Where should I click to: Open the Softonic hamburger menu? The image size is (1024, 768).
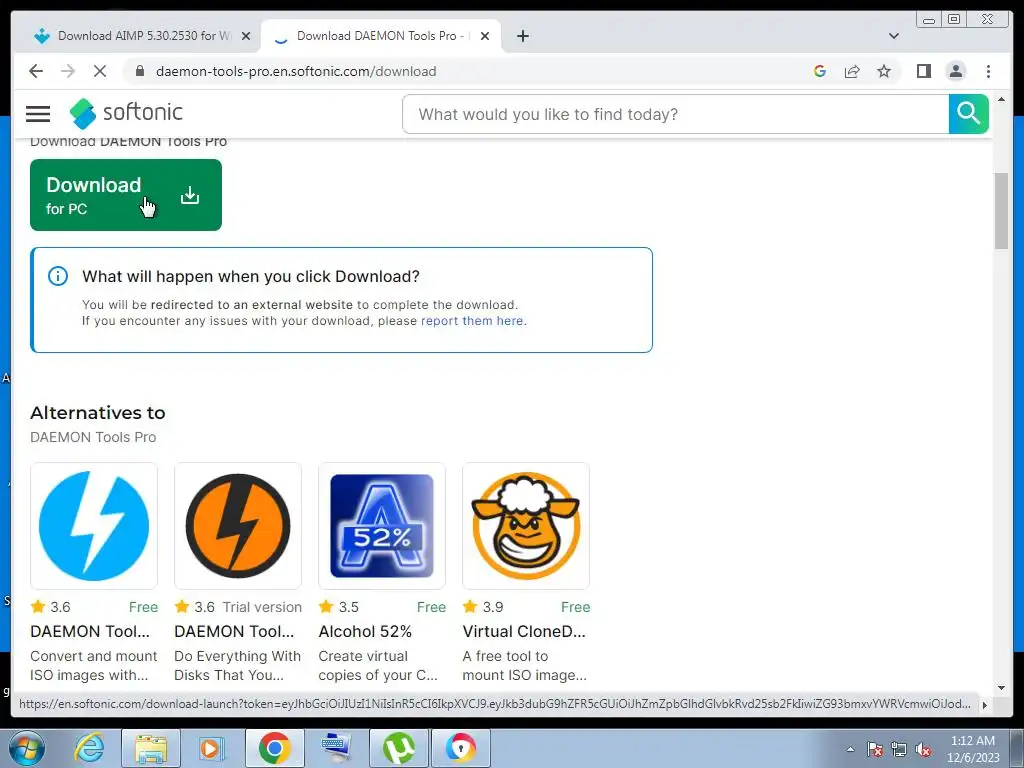coord(38,114)
